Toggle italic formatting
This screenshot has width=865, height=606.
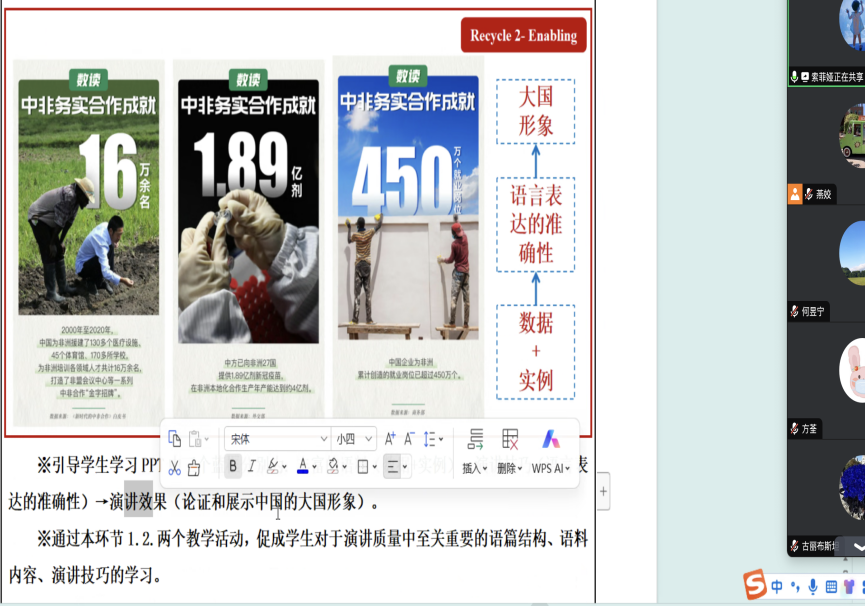[x=251, y=466]
